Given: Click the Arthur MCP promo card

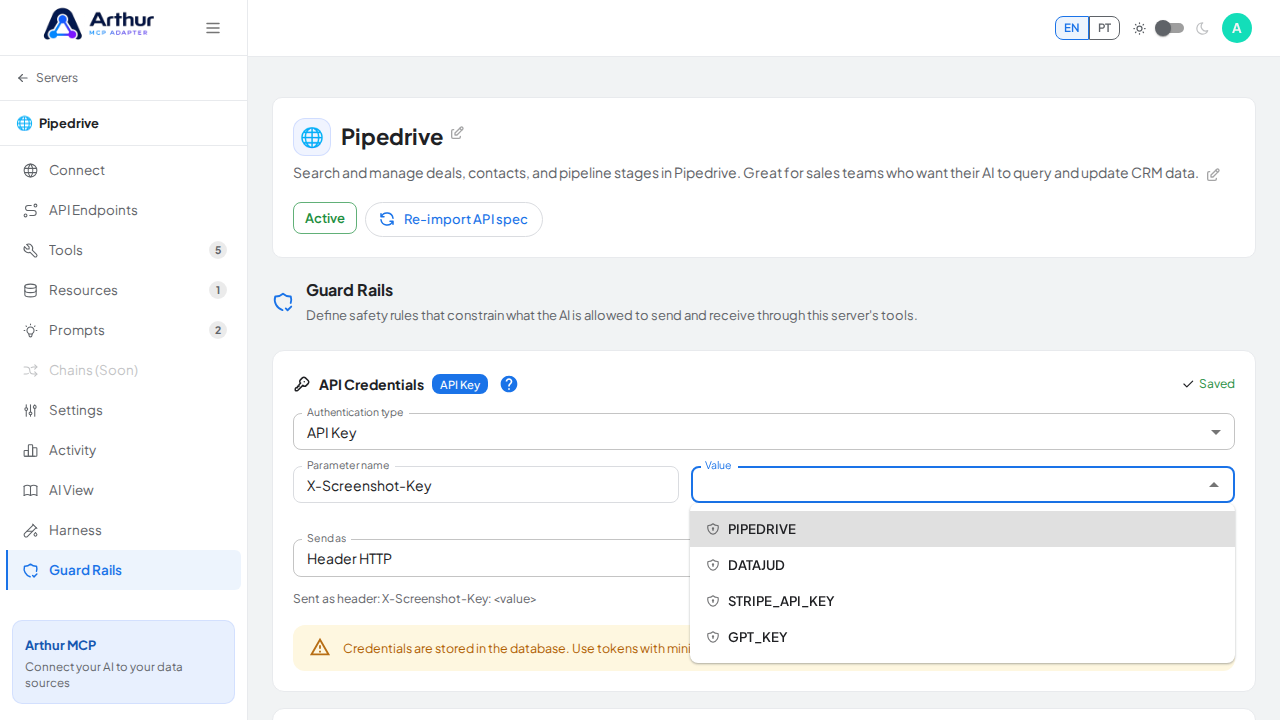Looking at the screenshot, I should pyautogui.click(x=123, y=662).
